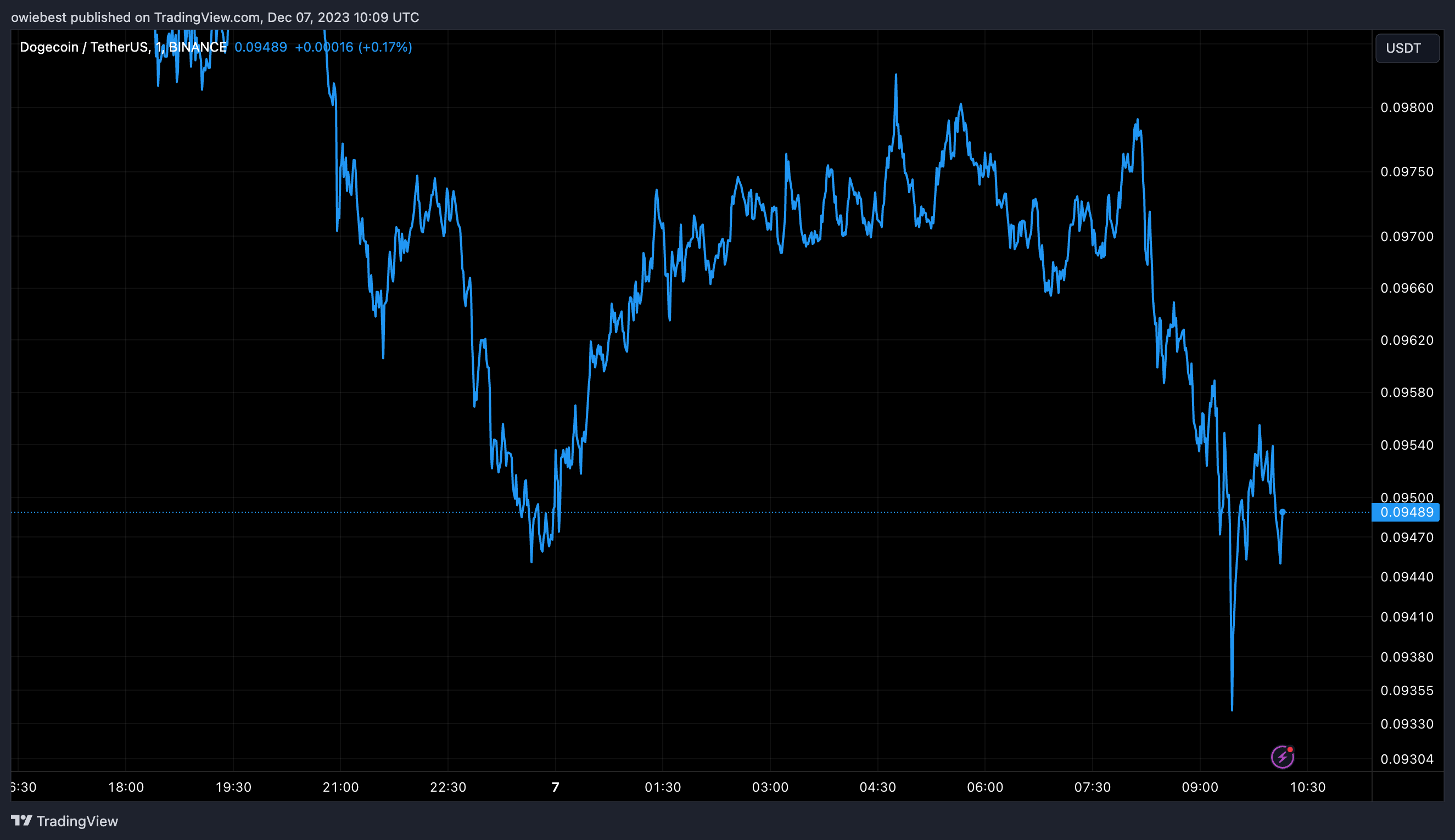Click the 04:30 time axis label
This screenshot has width=1455, height=840.
click(x=877, y=787)
